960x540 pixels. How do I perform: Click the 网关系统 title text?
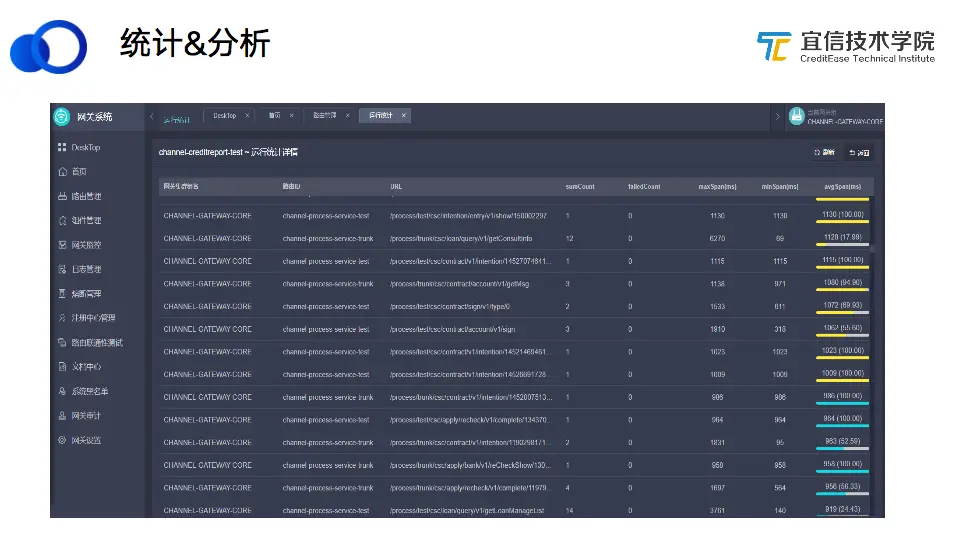click(x=94, y=117)
